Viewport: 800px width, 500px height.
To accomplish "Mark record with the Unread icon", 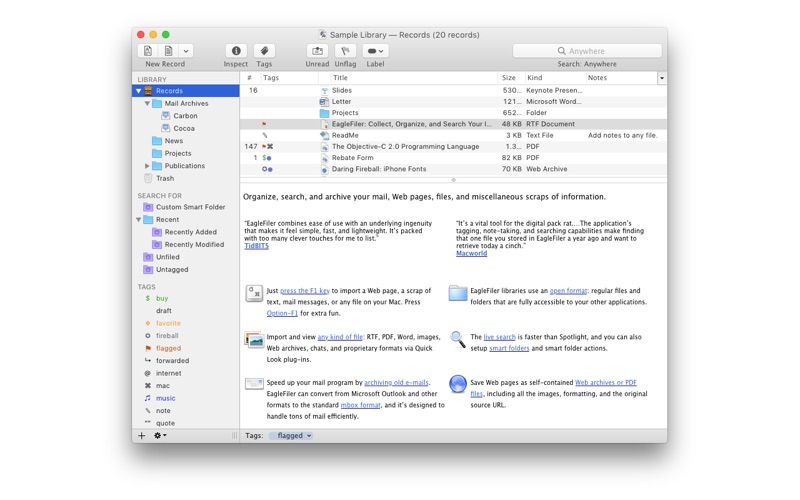I will click(317, 51).
